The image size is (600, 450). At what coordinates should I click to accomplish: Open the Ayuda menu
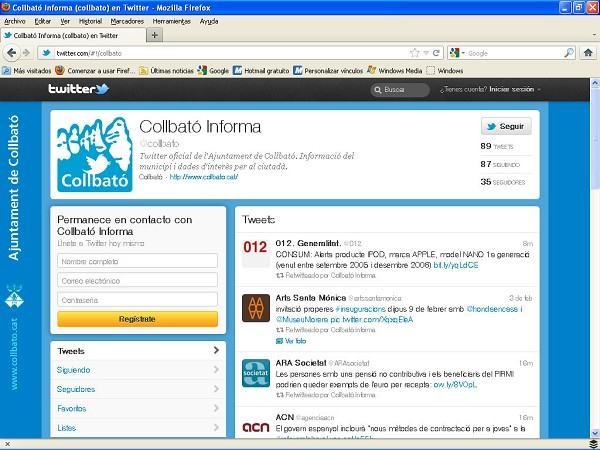[209, 21]
